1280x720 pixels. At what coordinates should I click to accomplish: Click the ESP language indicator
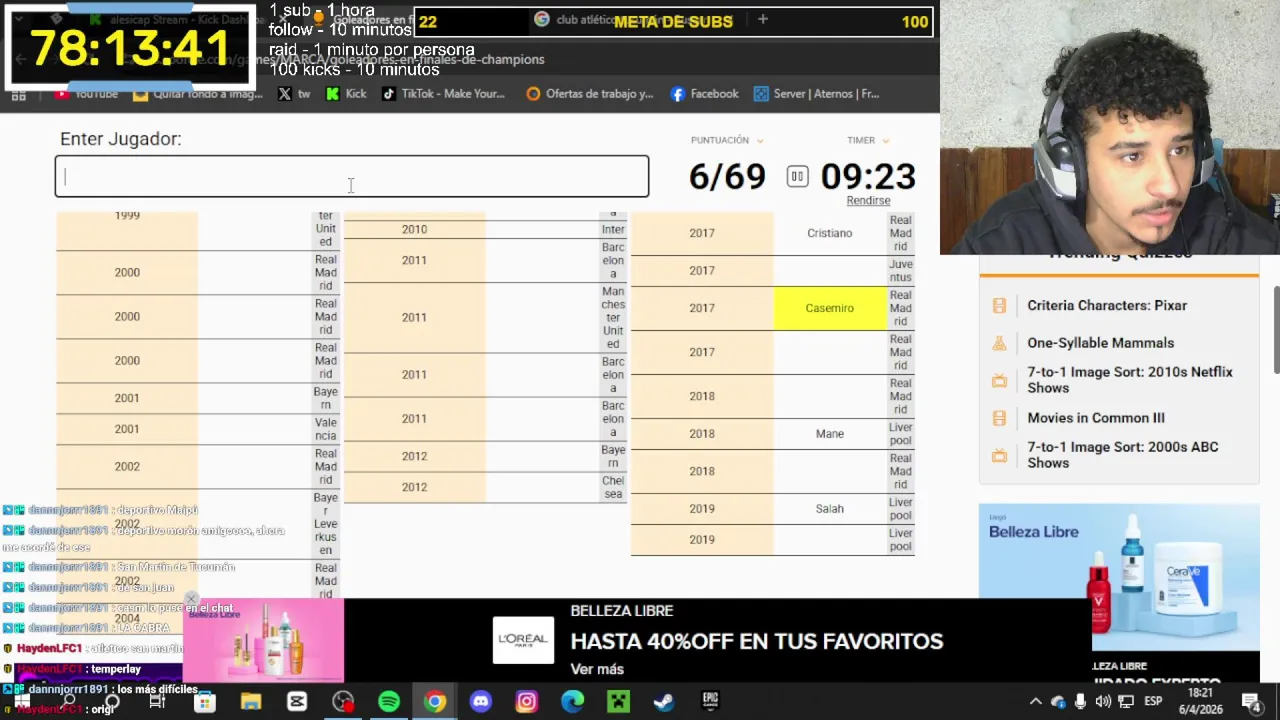pyautogui.click(x=1153, y=702)
